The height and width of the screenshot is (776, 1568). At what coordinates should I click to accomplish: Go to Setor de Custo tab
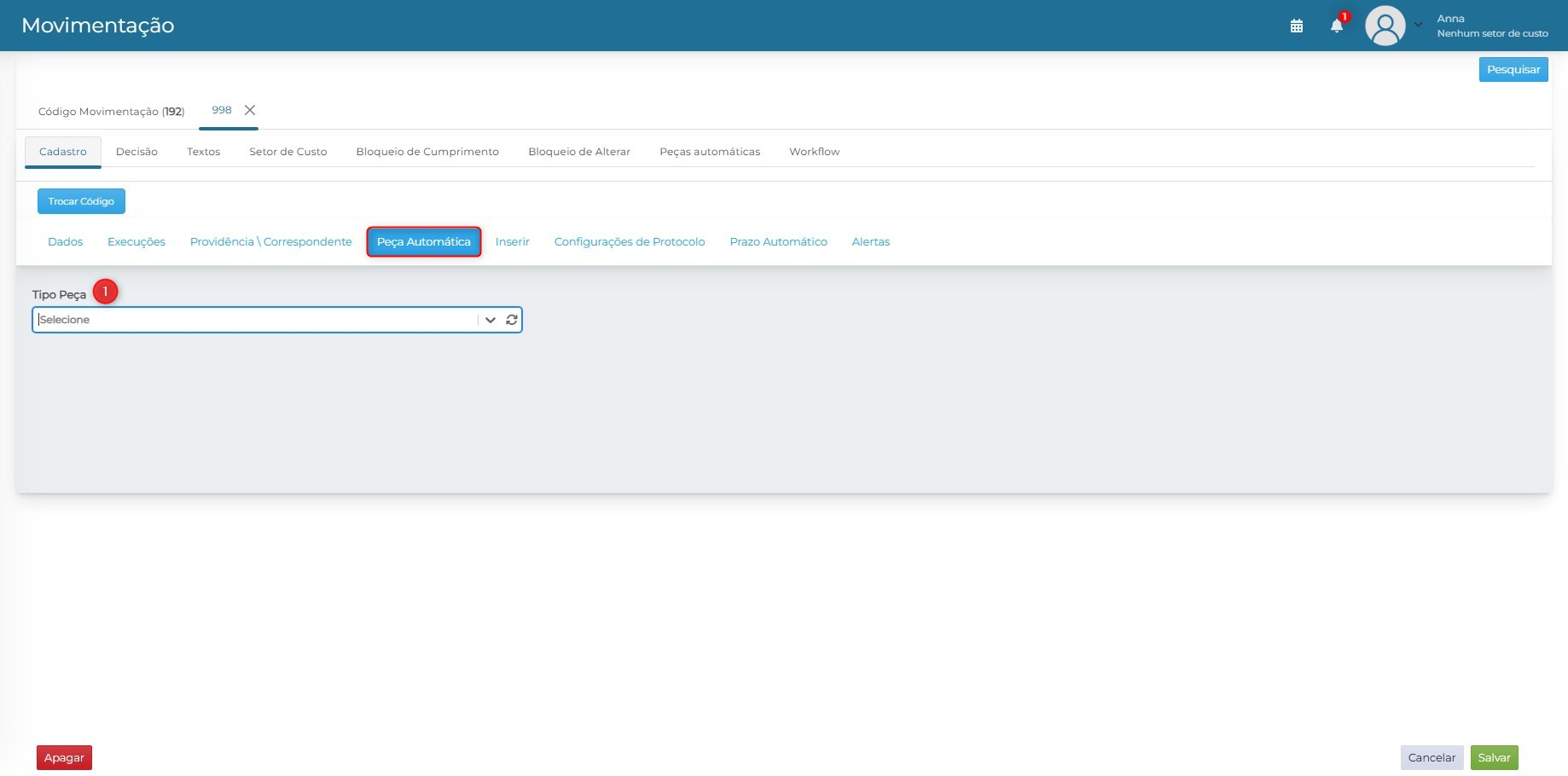(288, 152)
